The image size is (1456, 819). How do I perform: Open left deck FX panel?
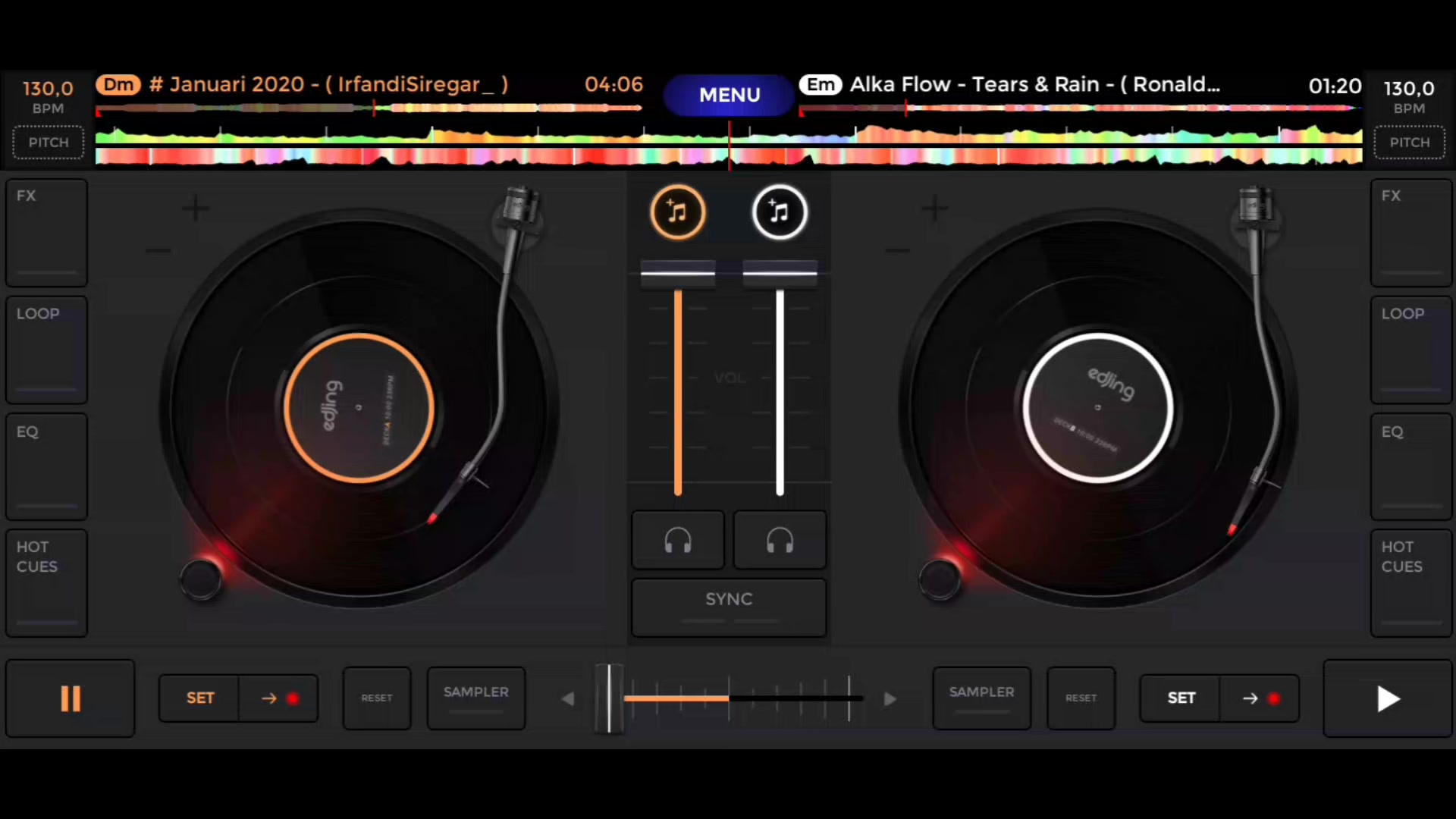pyautogui.click(x=47, y=233)
